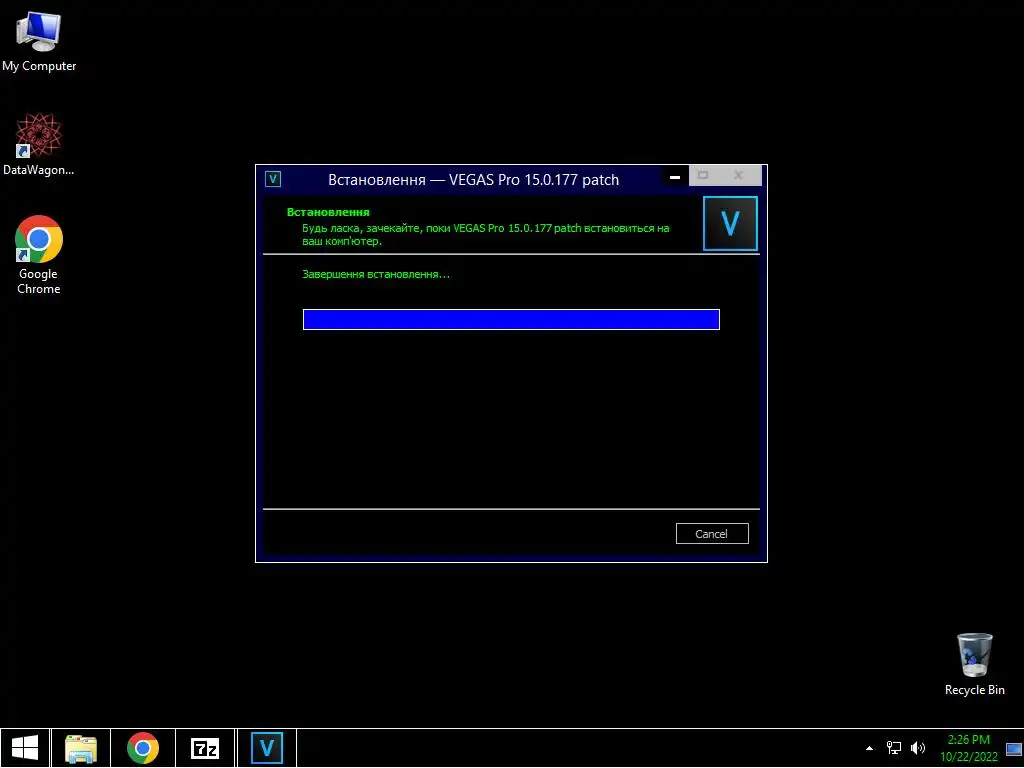Open the volume control tray icon
1024x768 pixels.
pyautogui.click(x=918, y=748)
